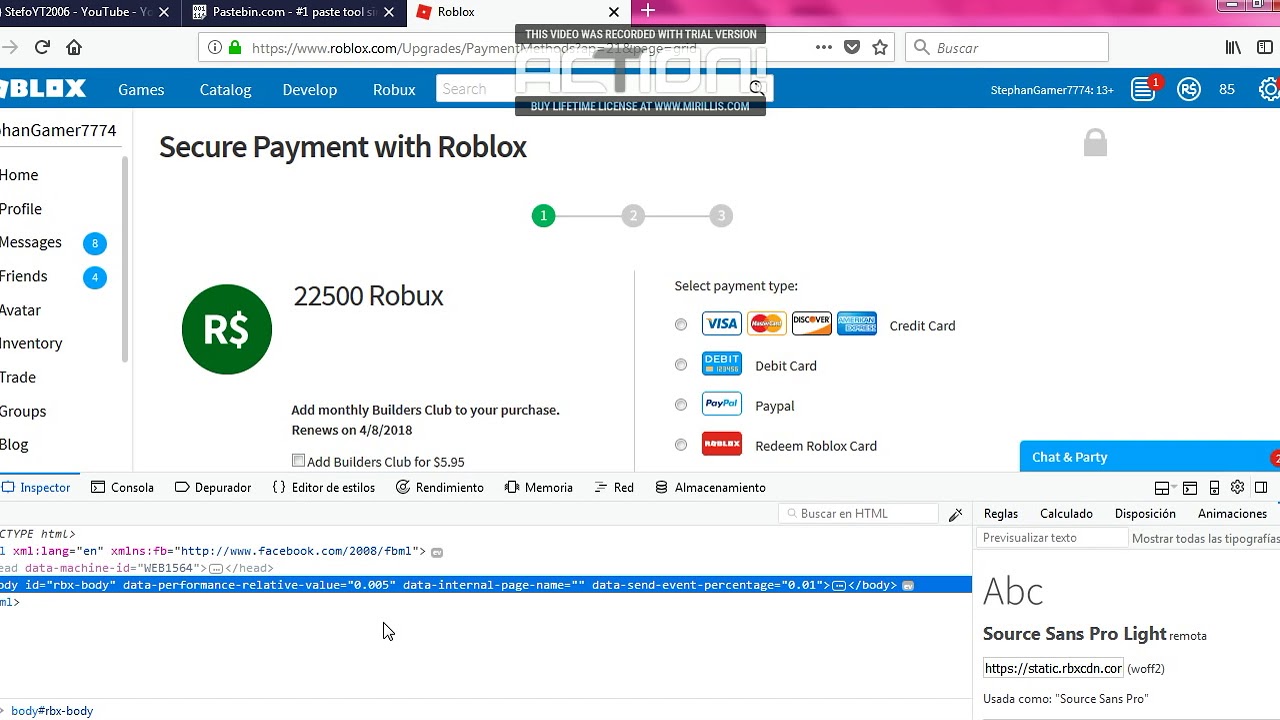This screenshot has height=720, width=1280.
Task: Click the ev event badge on body node
Action: pyautogui.click(x=908, y=586)
